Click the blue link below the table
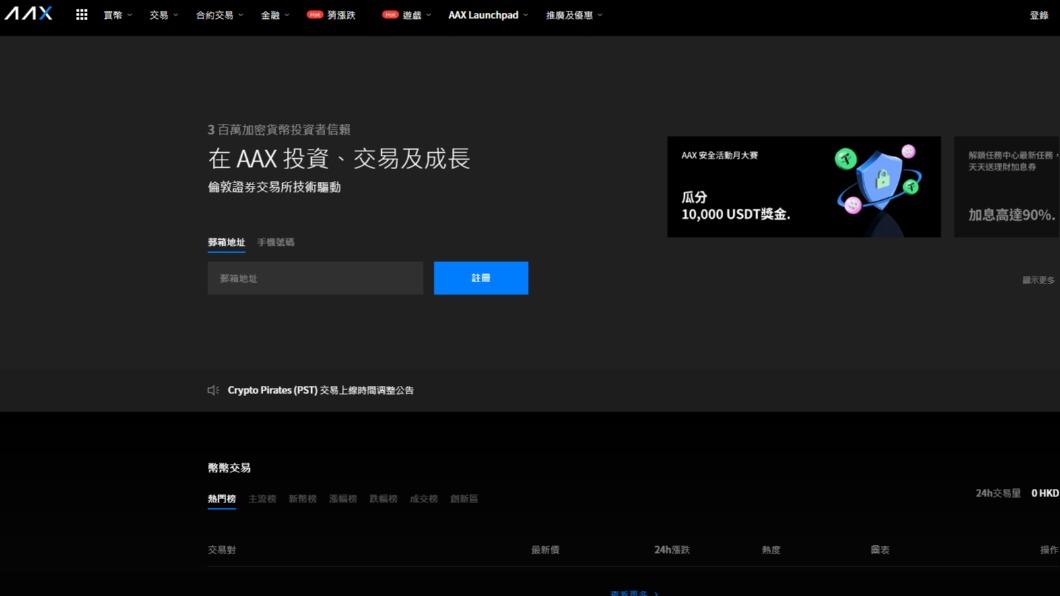The height and width of the screenshot is (596, 1060). click(634, 593)
